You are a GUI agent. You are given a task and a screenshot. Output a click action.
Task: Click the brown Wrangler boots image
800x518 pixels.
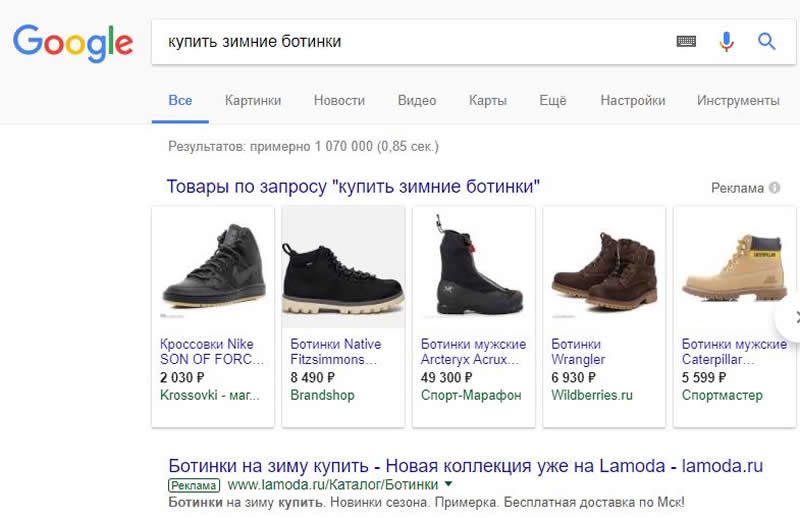(x=605, y=269)
